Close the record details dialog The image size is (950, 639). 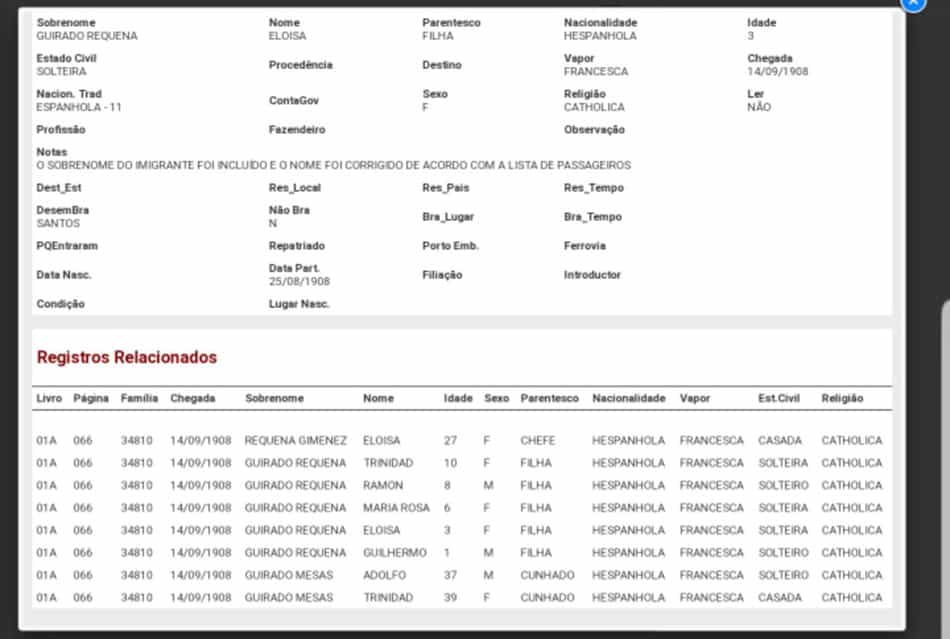click(x=913, y=4)
